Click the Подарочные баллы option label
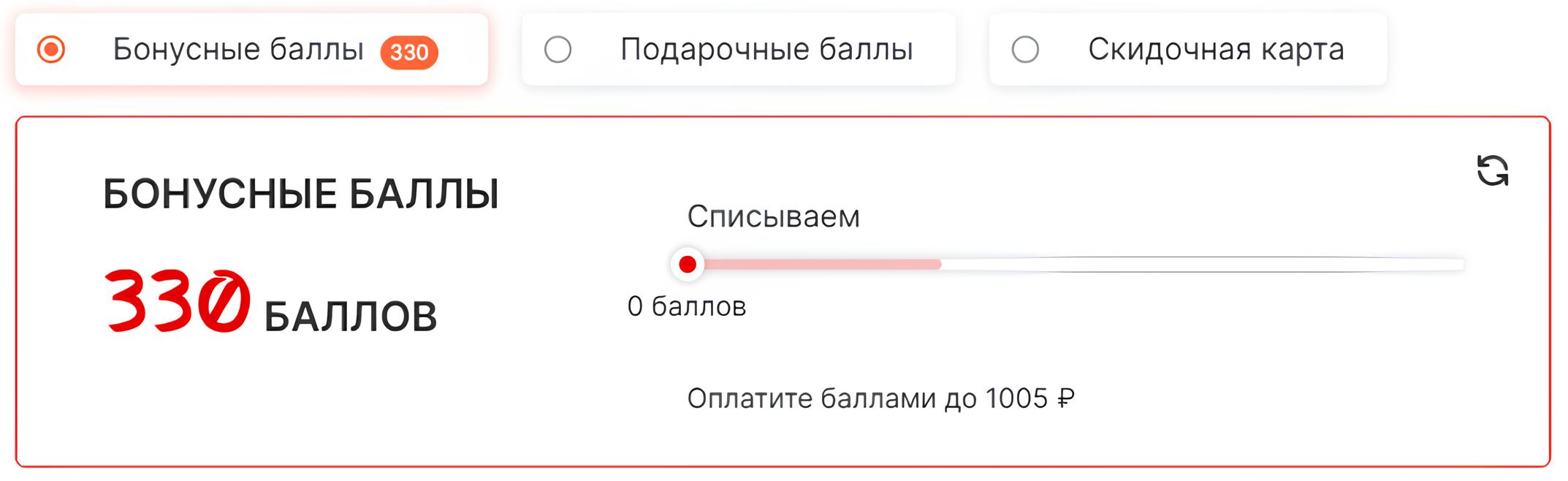The width and height of the screenshot is (1568, 481). click(x=766, y=50)
